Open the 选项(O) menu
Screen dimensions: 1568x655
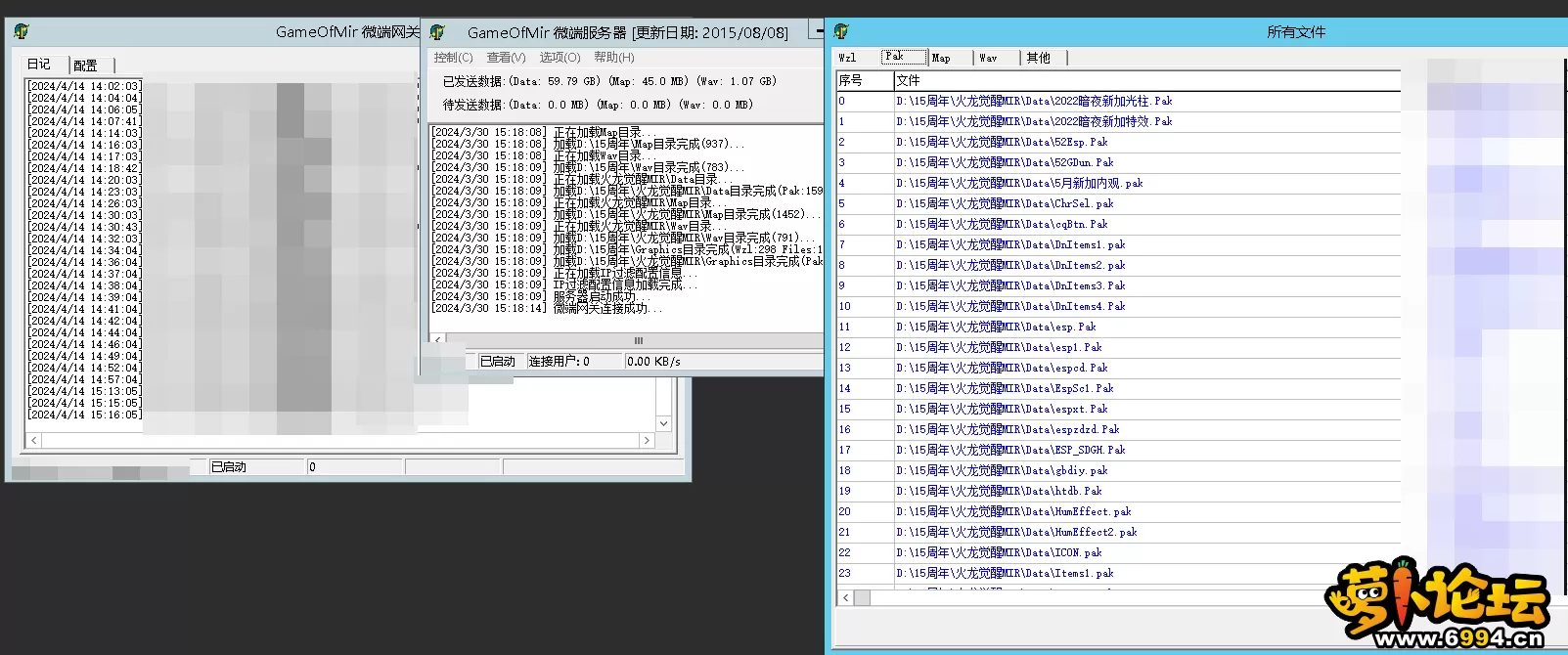tap(560, 58)
